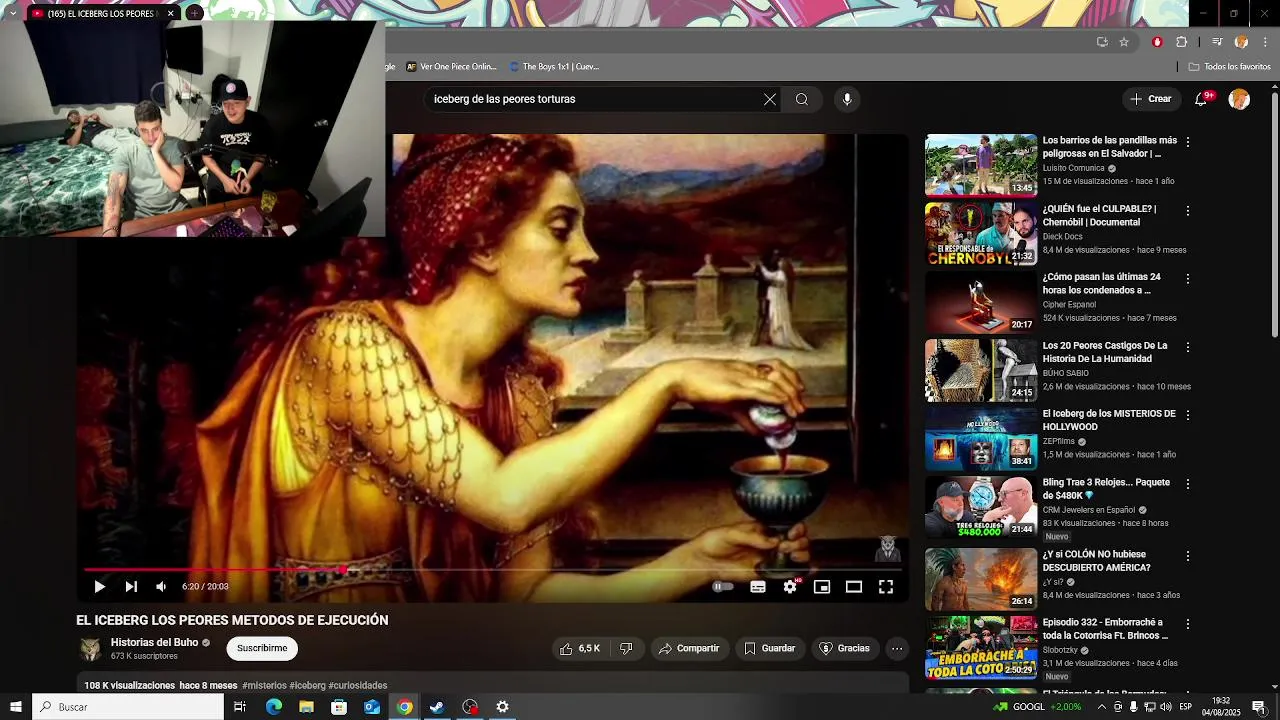Open File Explorer from the taskbar
This screenshot has width=1280, height=720.
coord(306,707)
